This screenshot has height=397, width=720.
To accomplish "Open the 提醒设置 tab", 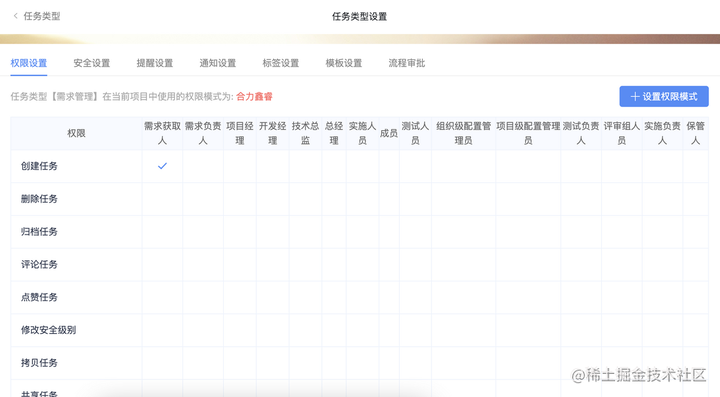I will coord(155,63).
